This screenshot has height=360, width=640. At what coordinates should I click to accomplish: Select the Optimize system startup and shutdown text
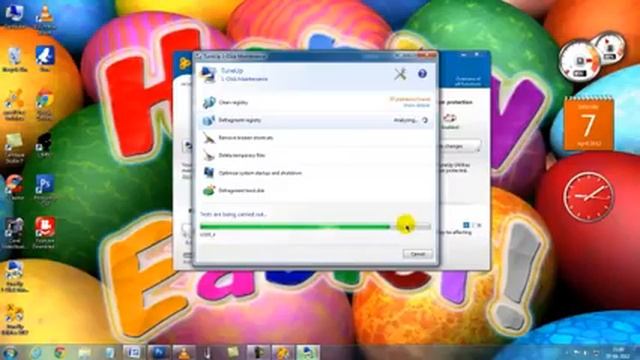pyautogui.click(x=260, y=173)
